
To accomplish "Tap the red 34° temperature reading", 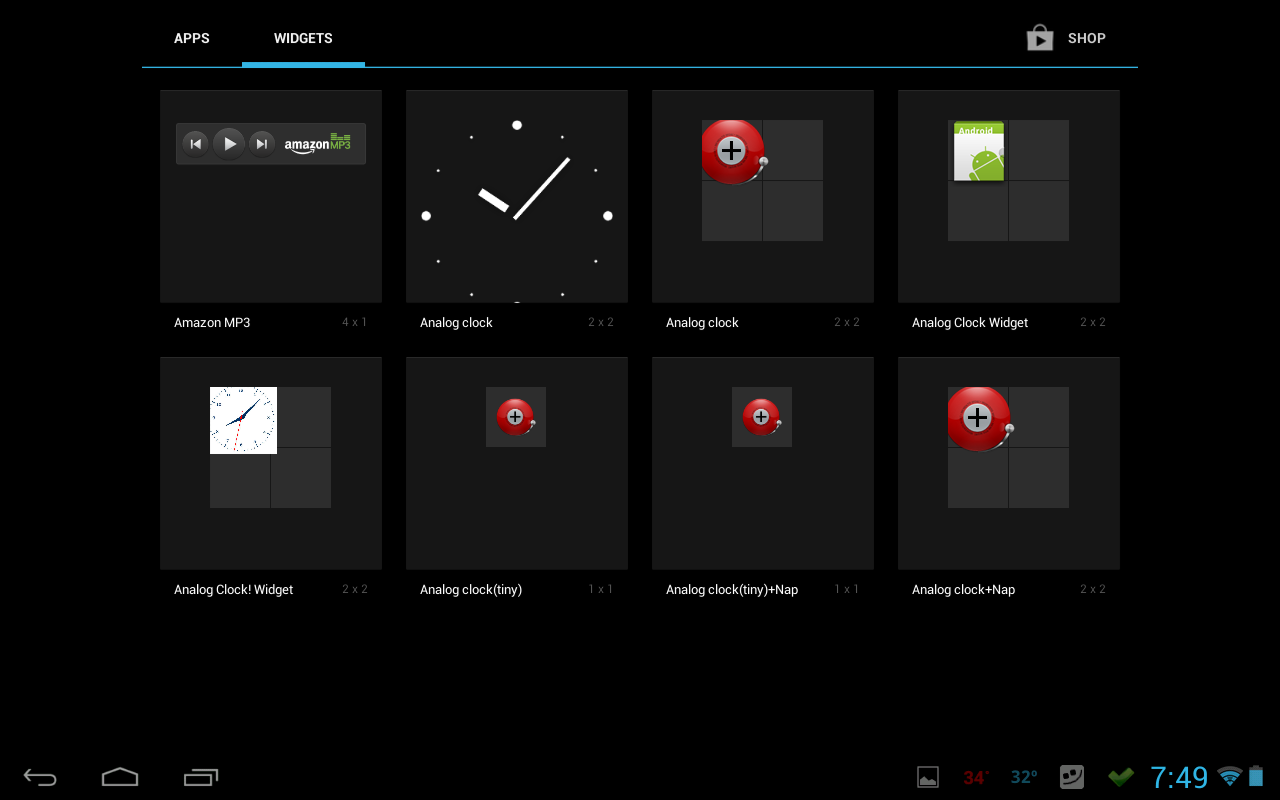I will click(x=977, y=776).
